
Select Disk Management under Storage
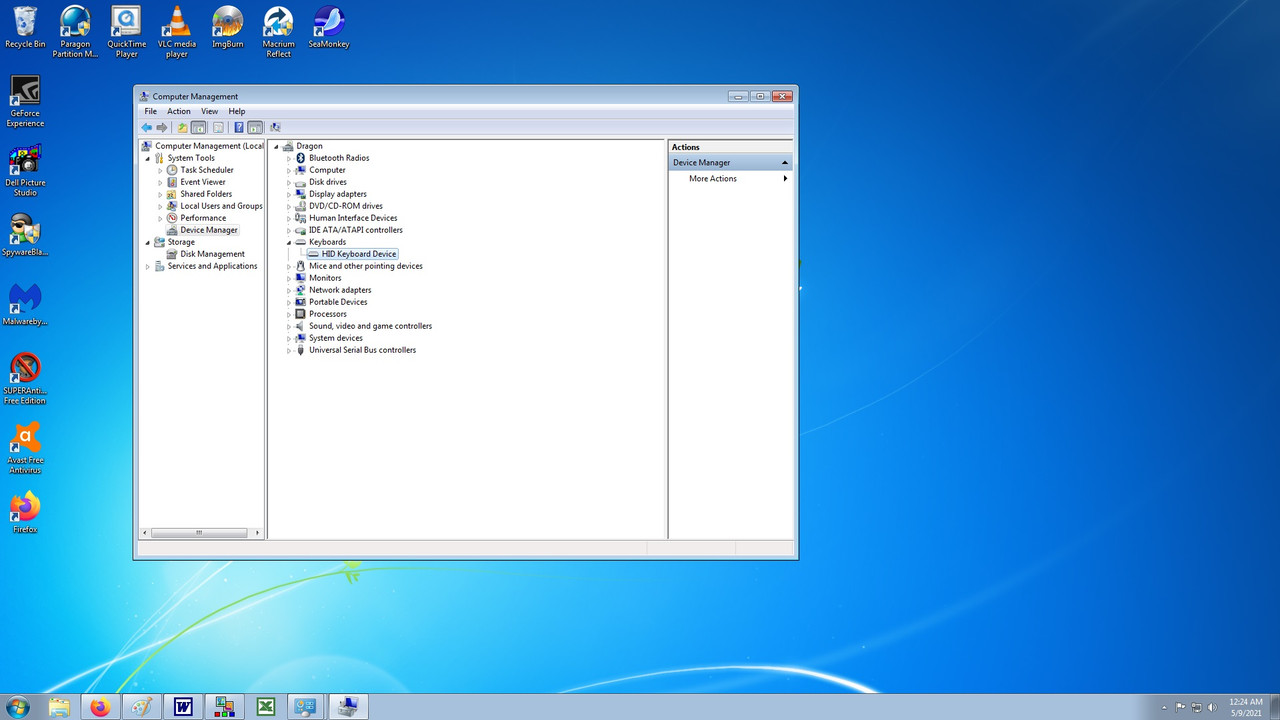[212, 254]
